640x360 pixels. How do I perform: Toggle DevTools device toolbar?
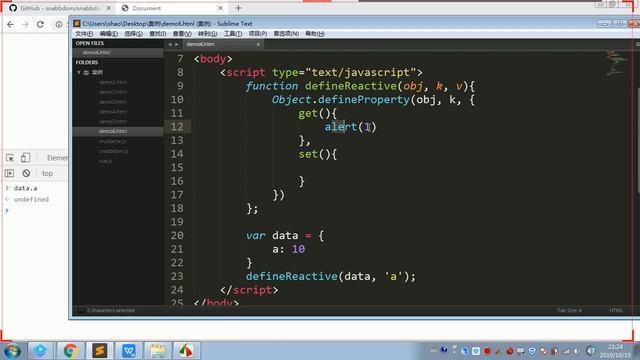pos(25,158)
